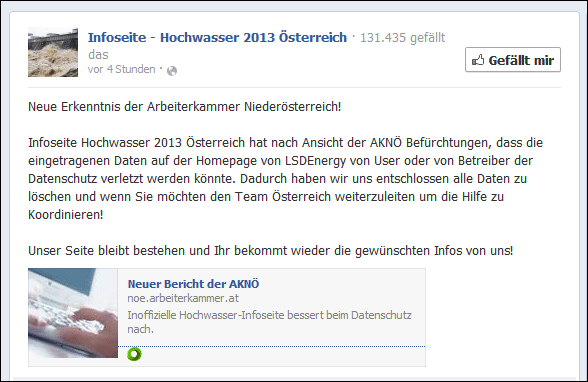Click the noe.arbeiterkammer.at domain text
588x382 pixels.
183,298
